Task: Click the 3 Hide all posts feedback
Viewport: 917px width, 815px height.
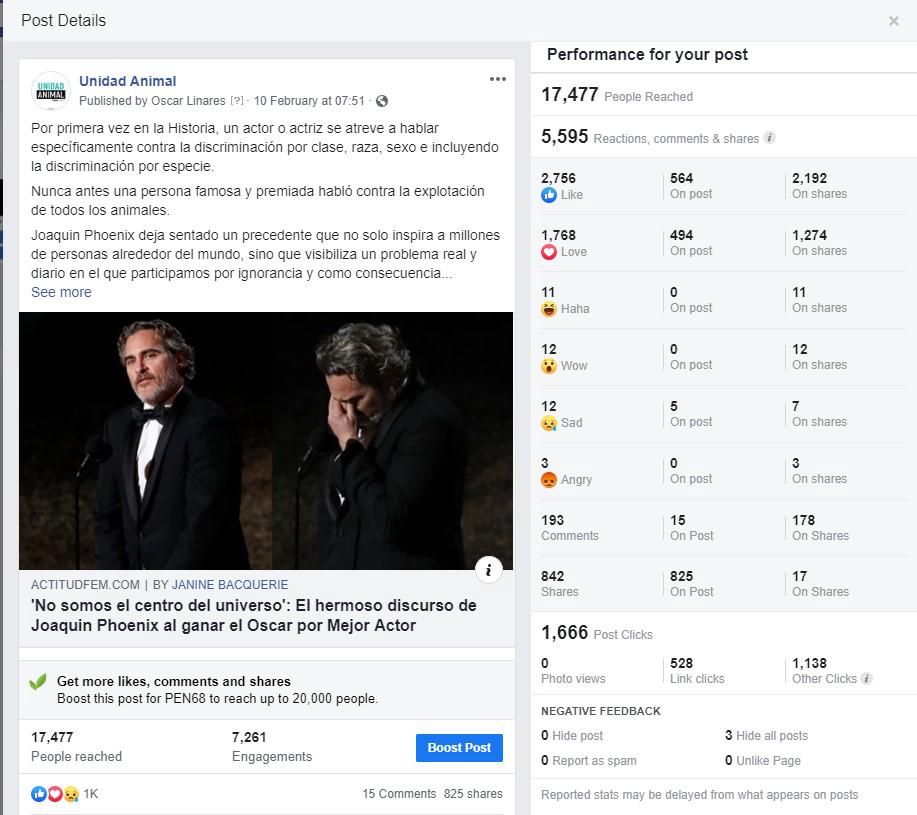Action: [x=766, y=735]
